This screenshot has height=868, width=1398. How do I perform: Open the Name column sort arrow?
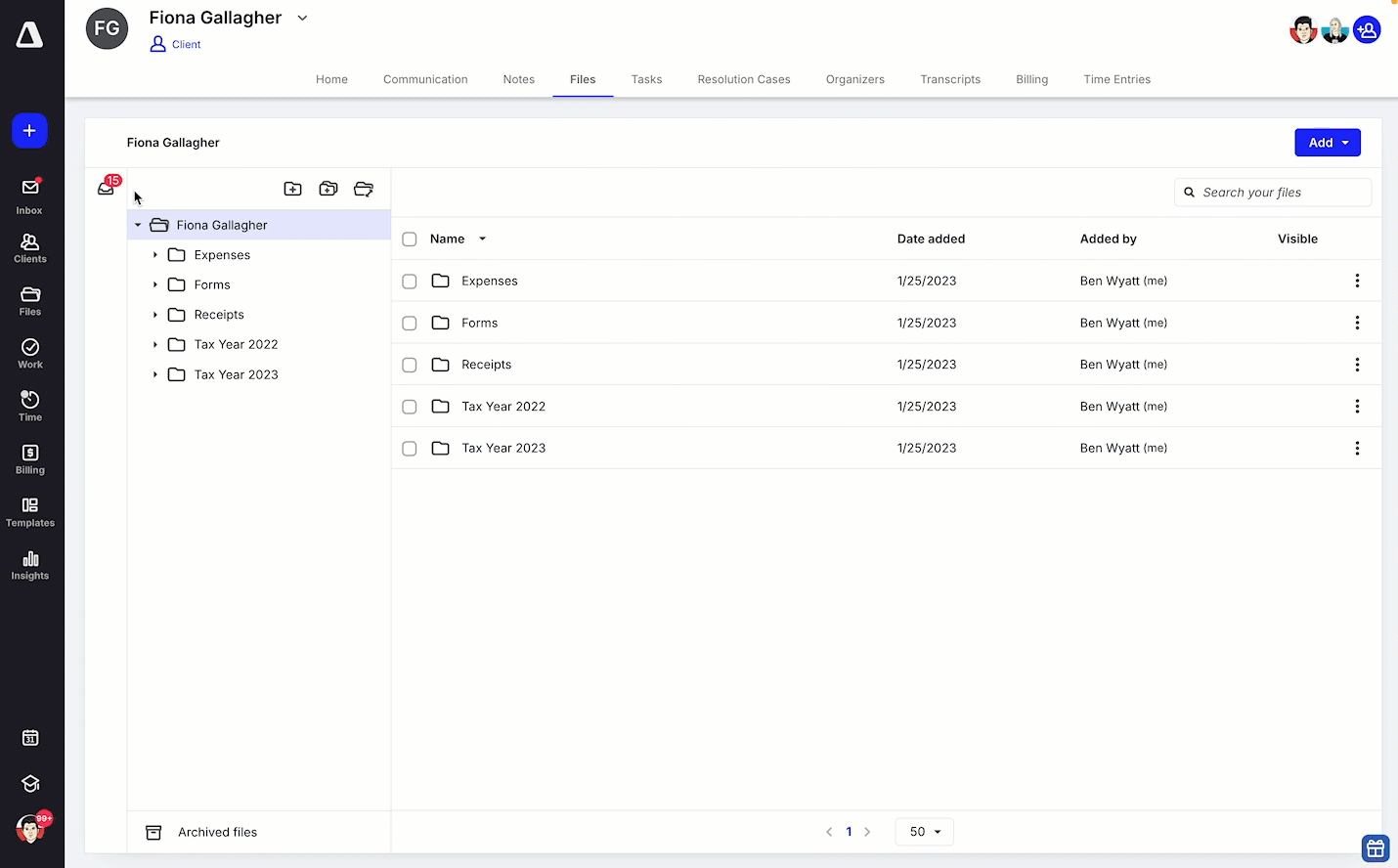(482, 239)
